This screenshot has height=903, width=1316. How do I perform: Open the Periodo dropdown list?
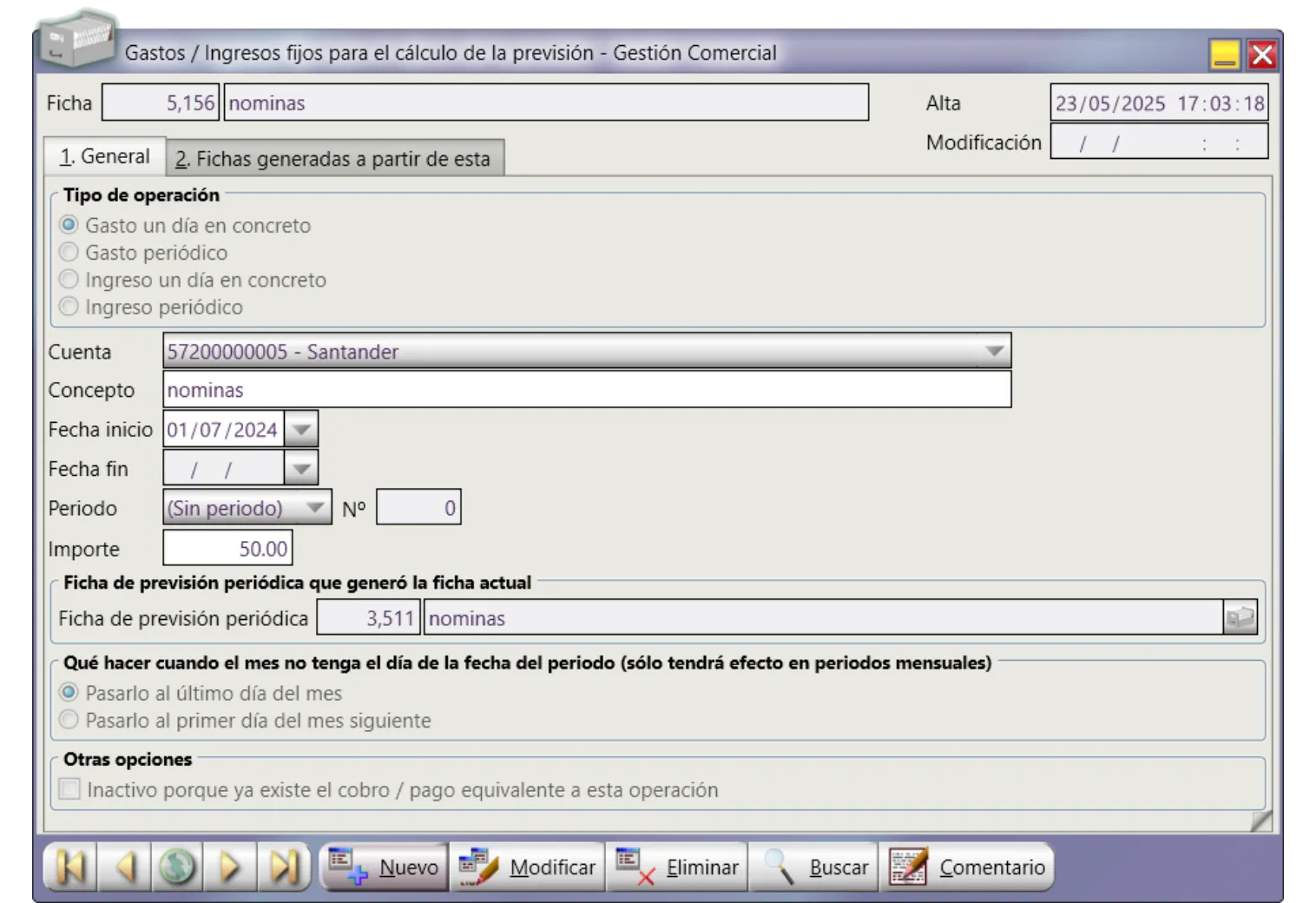click(315, 508)
